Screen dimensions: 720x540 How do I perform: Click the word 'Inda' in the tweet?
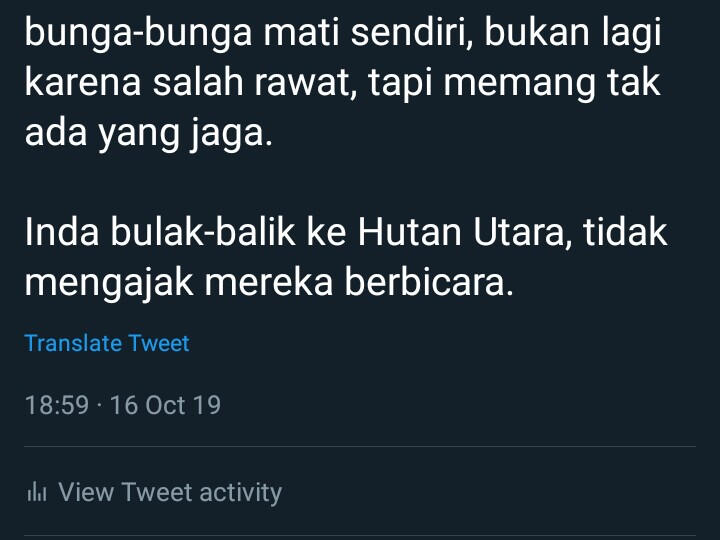[62, 232]
